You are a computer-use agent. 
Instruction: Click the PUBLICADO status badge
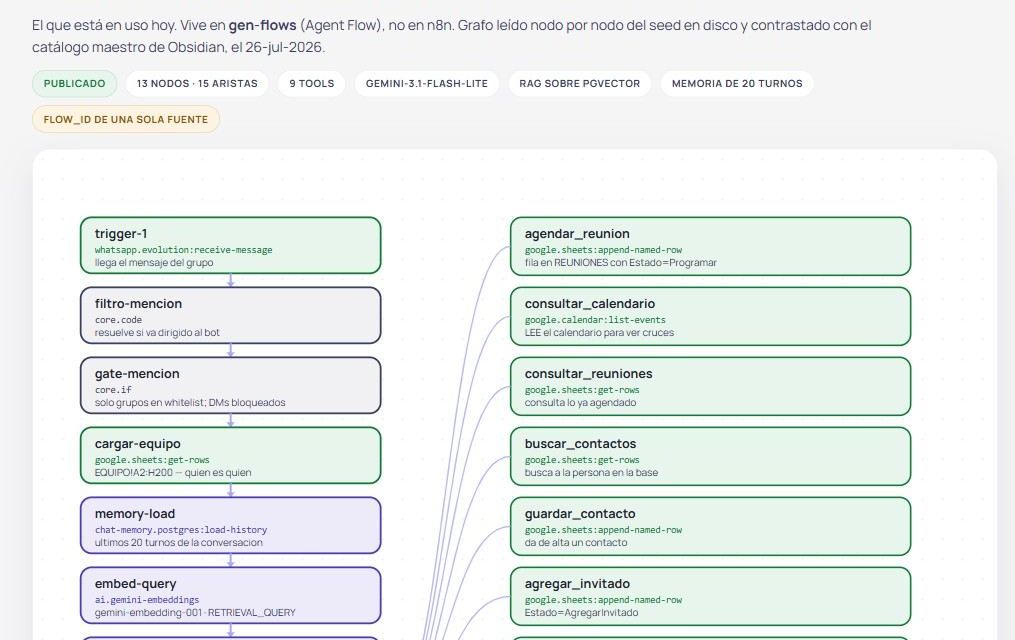click(x=74, y=83)
